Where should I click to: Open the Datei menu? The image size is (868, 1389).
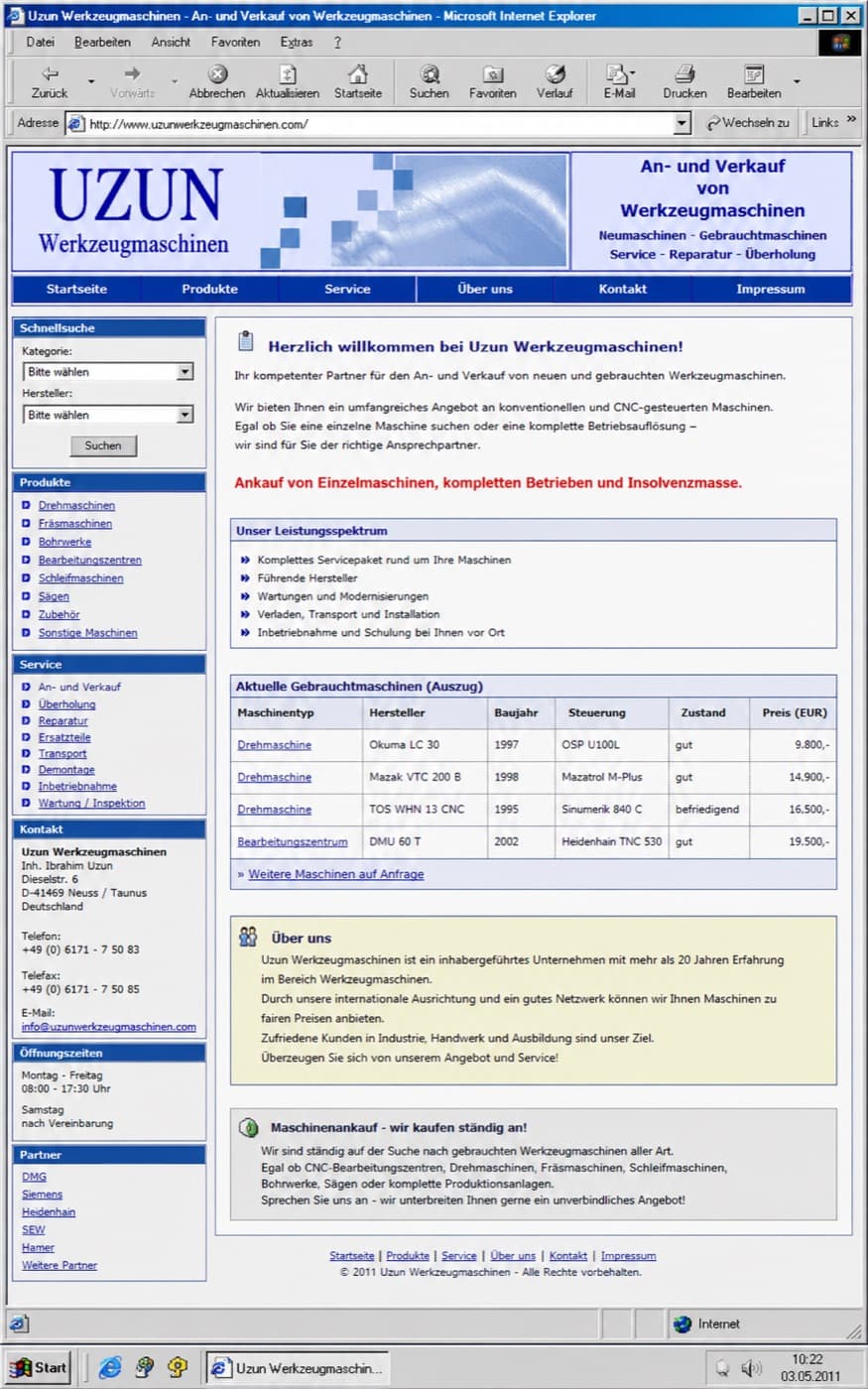pyautogui.click(x=41, y=42)
